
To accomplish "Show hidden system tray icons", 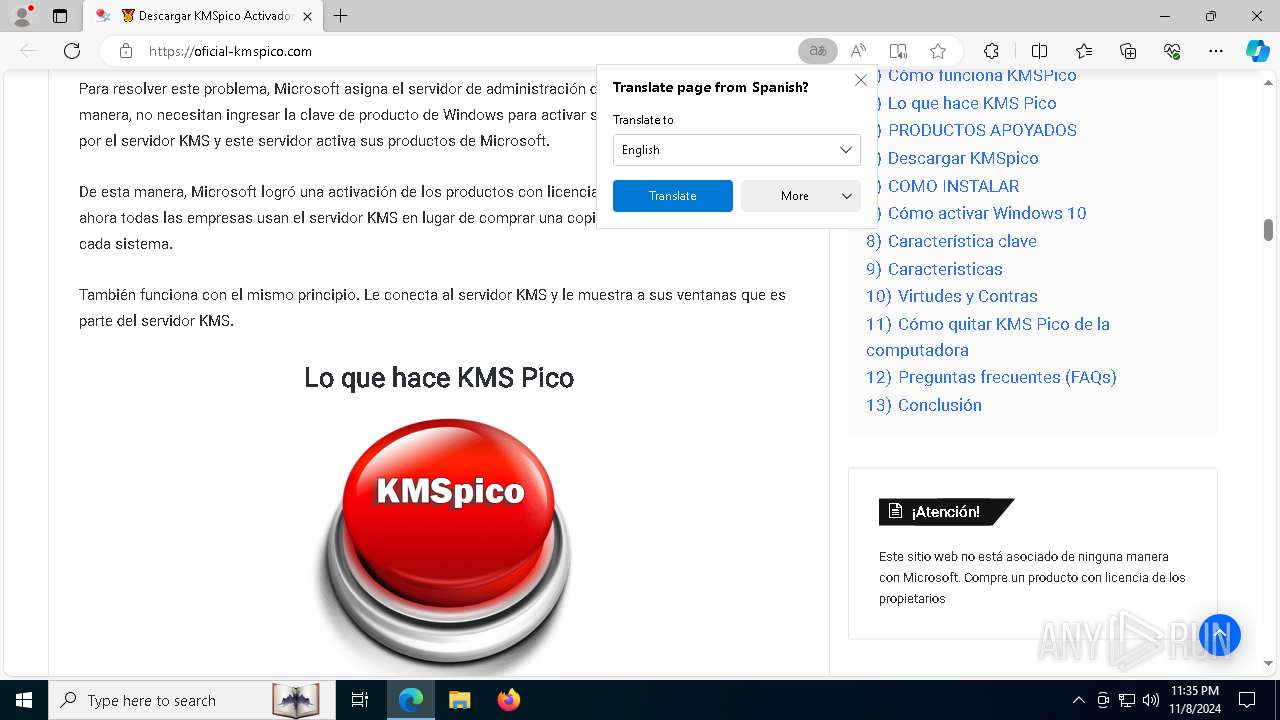I will pos(1078,700).
